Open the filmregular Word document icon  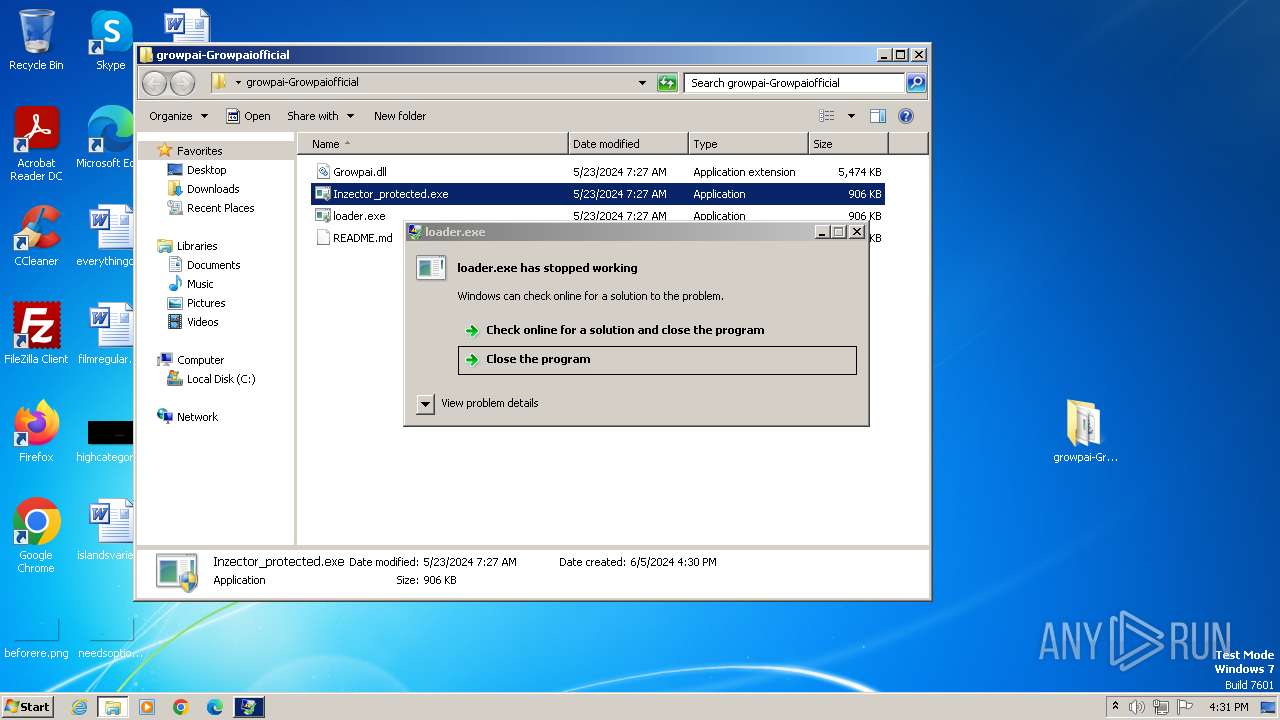(x=108, y=334)
